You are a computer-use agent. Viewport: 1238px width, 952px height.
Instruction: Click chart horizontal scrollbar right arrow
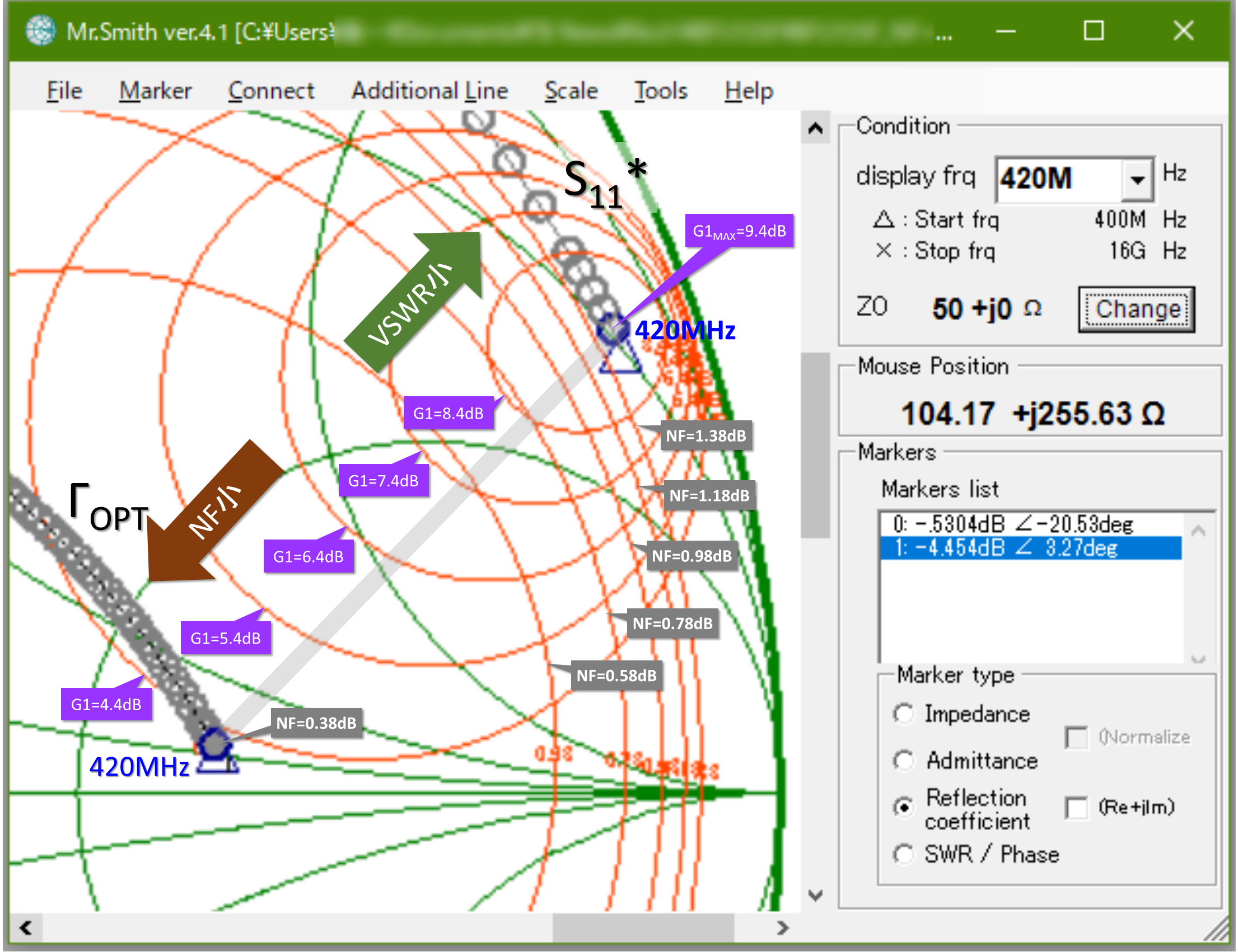click(783, 927)
